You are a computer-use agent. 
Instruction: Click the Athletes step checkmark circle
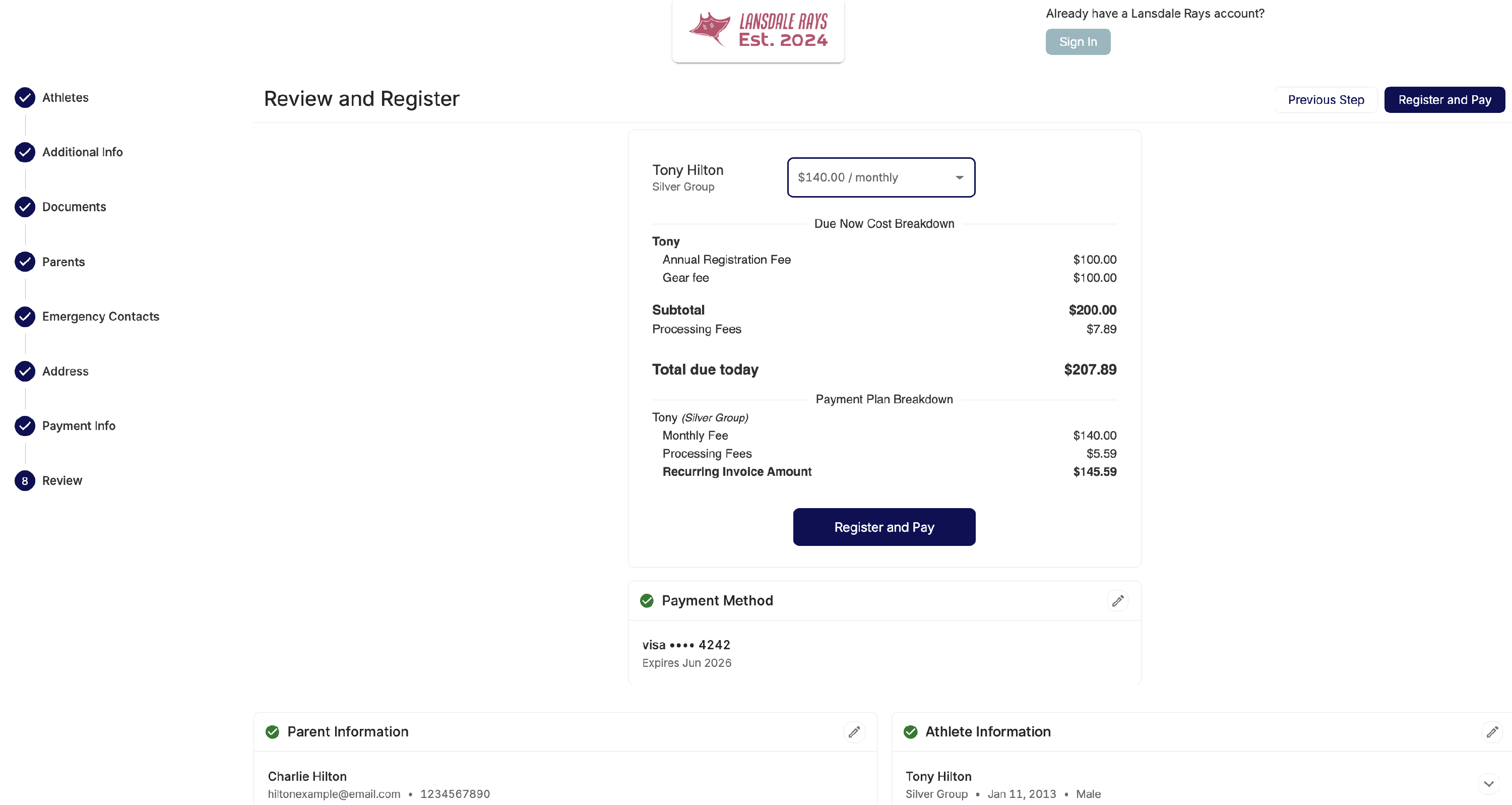(25, 97)
